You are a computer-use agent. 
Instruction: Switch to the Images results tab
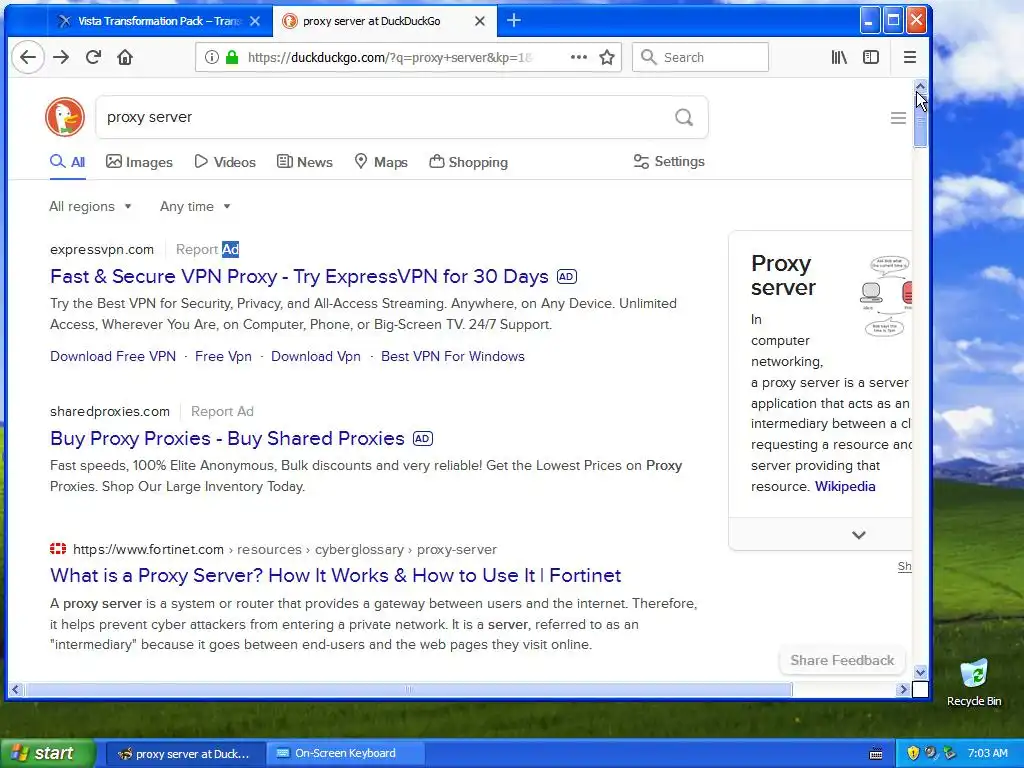pyautogui.click(x=140, y=162)
